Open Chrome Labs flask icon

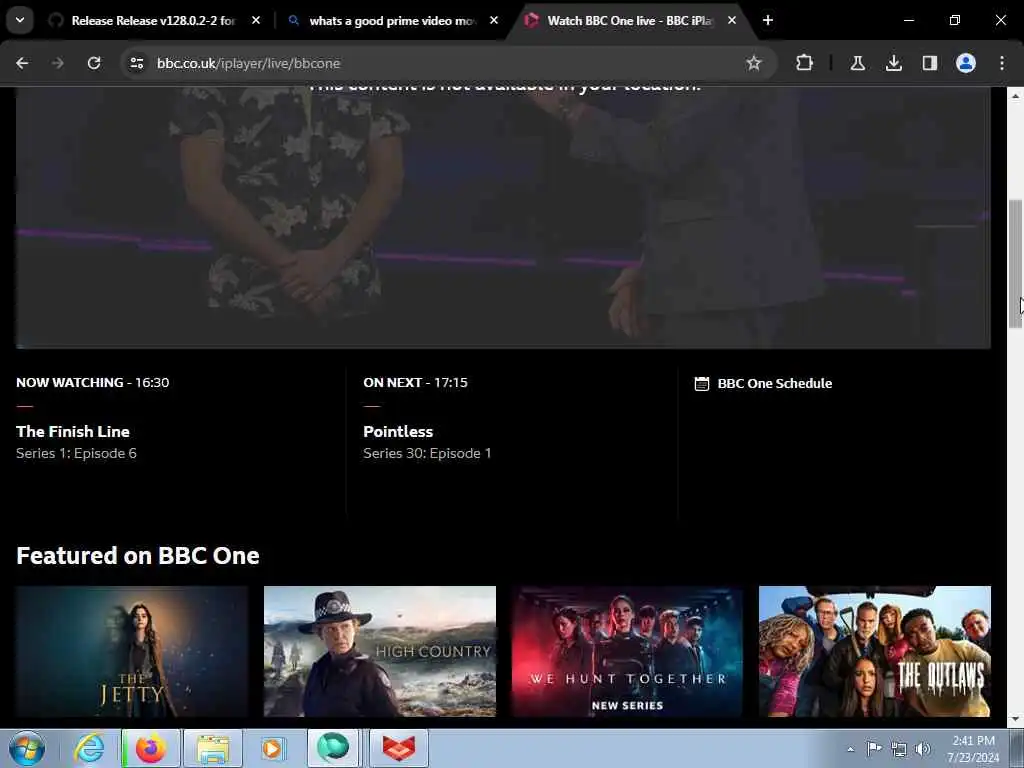click(x=857, y=63)
